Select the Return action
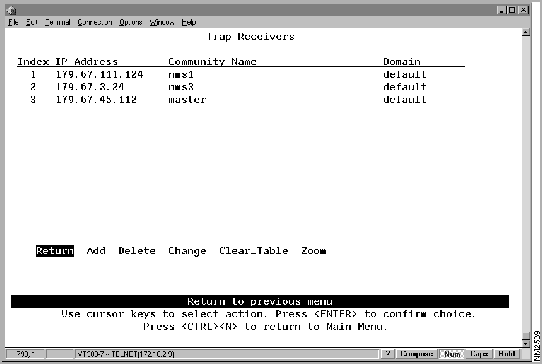 pos(55,251)
